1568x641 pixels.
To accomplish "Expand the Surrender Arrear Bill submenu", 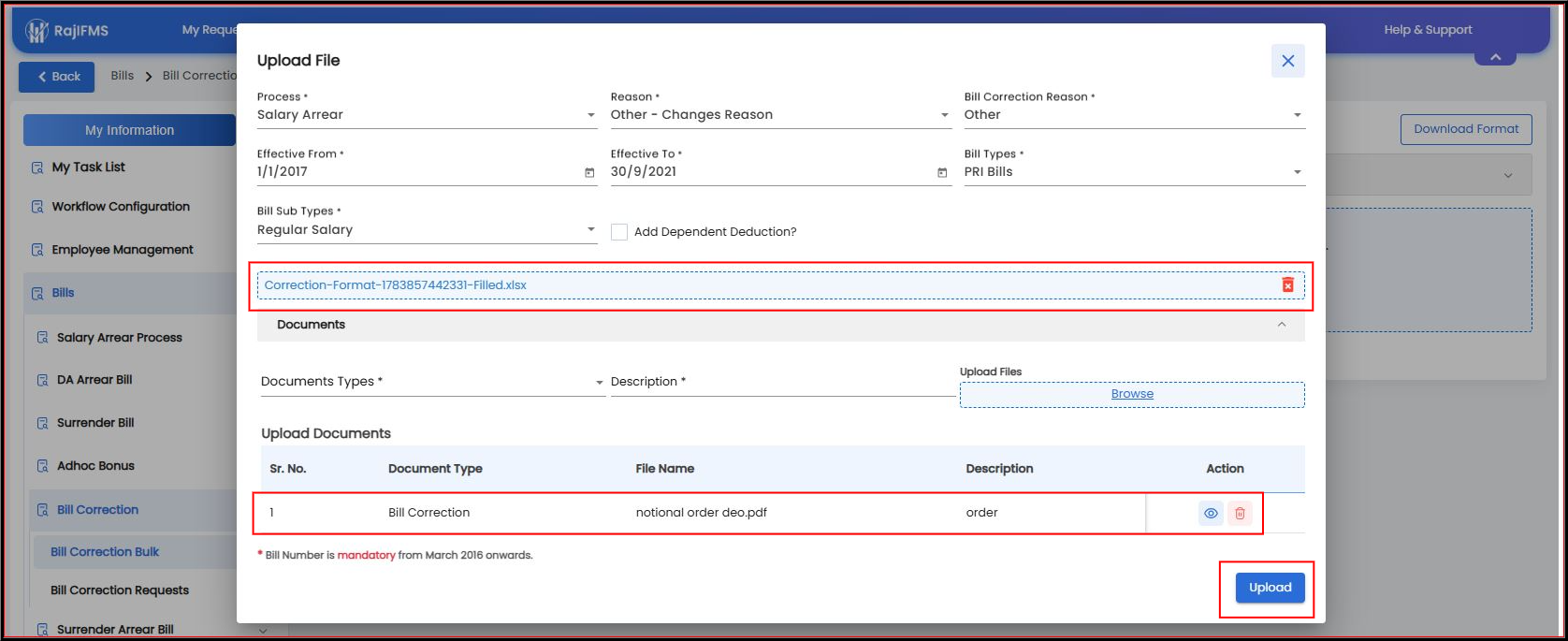I will (x=262, y=631).
